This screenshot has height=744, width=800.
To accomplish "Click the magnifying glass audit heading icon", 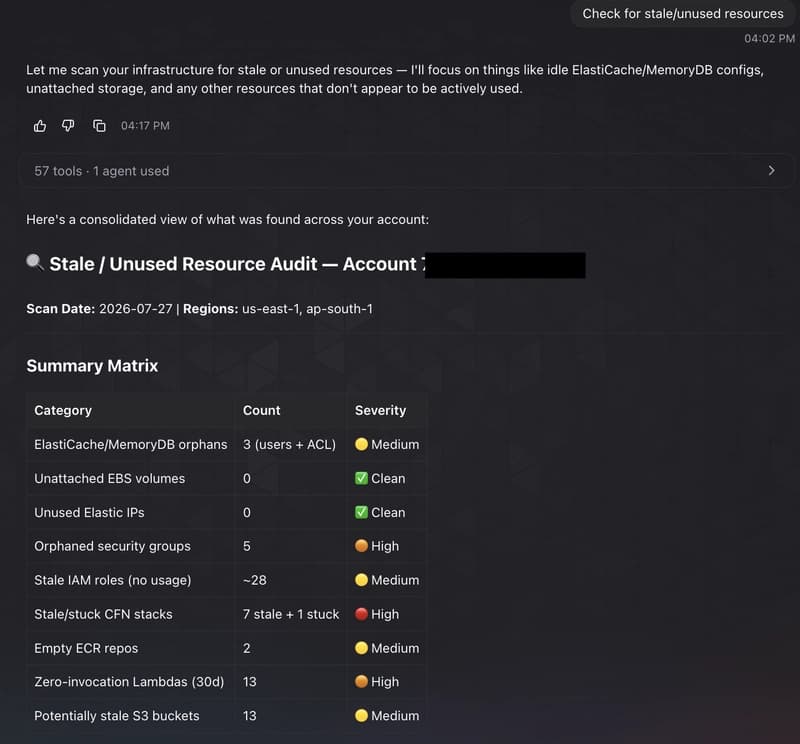I will pyautogui.click(x=35, y=263).
